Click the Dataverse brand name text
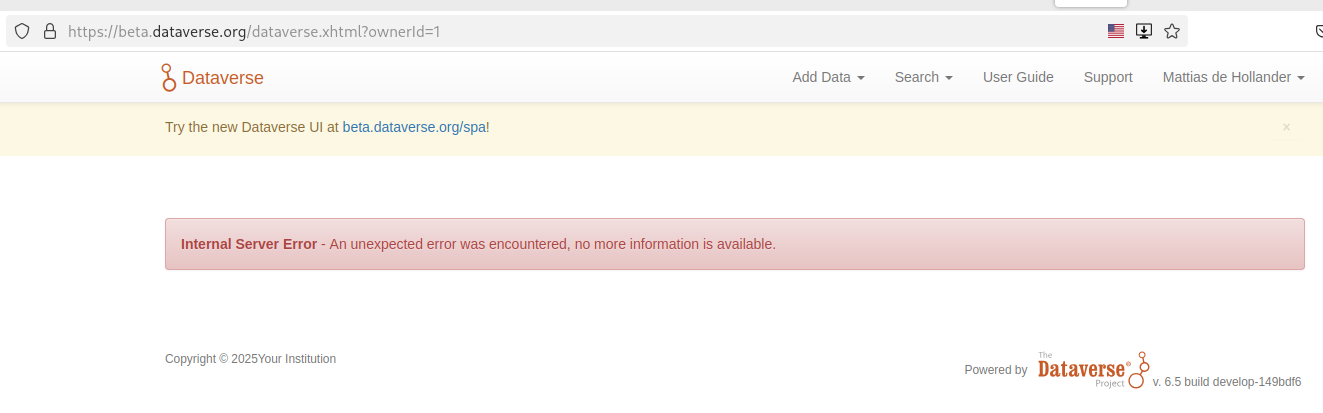1323x413 pixels. [x=223, y=78]
